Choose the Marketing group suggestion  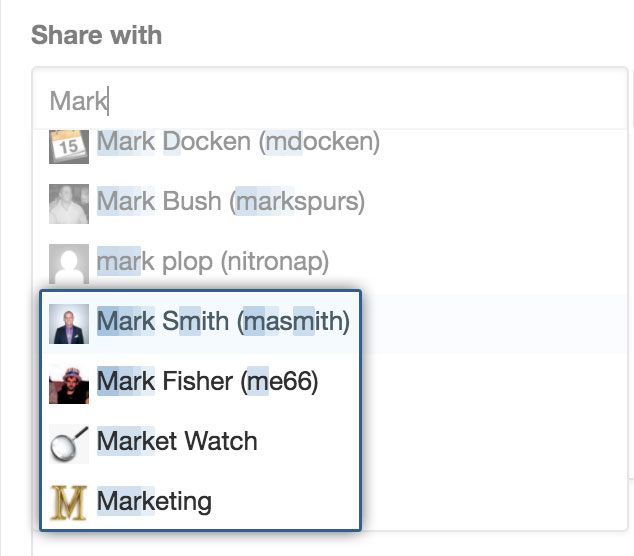(200, 501)
